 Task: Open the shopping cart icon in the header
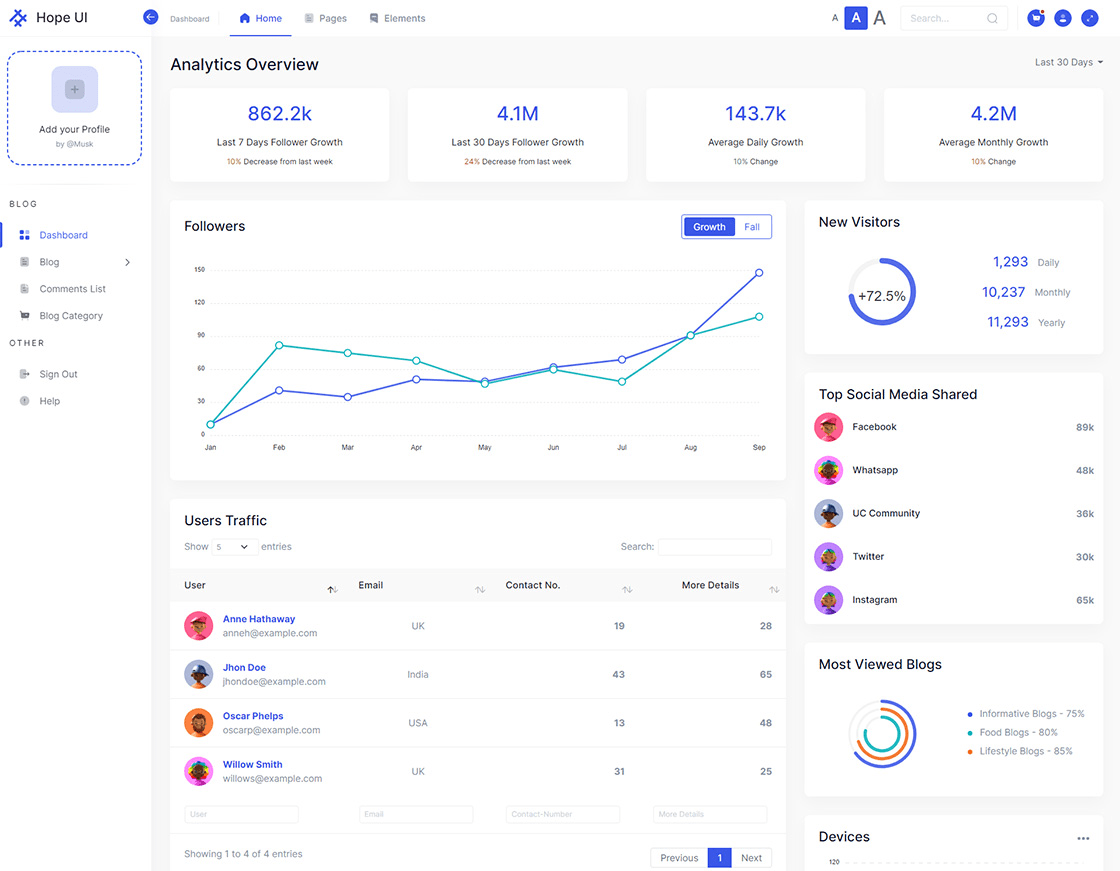[1035, 18]
